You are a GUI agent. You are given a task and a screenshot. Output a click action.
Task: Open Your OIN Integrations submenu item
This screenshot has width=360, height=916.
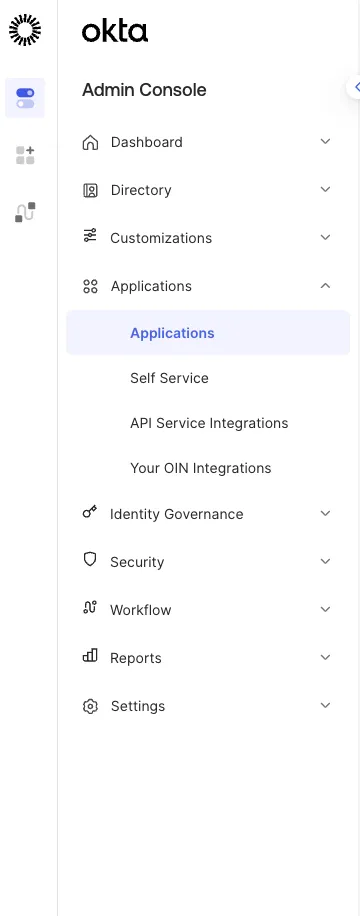tap(200, 468)
